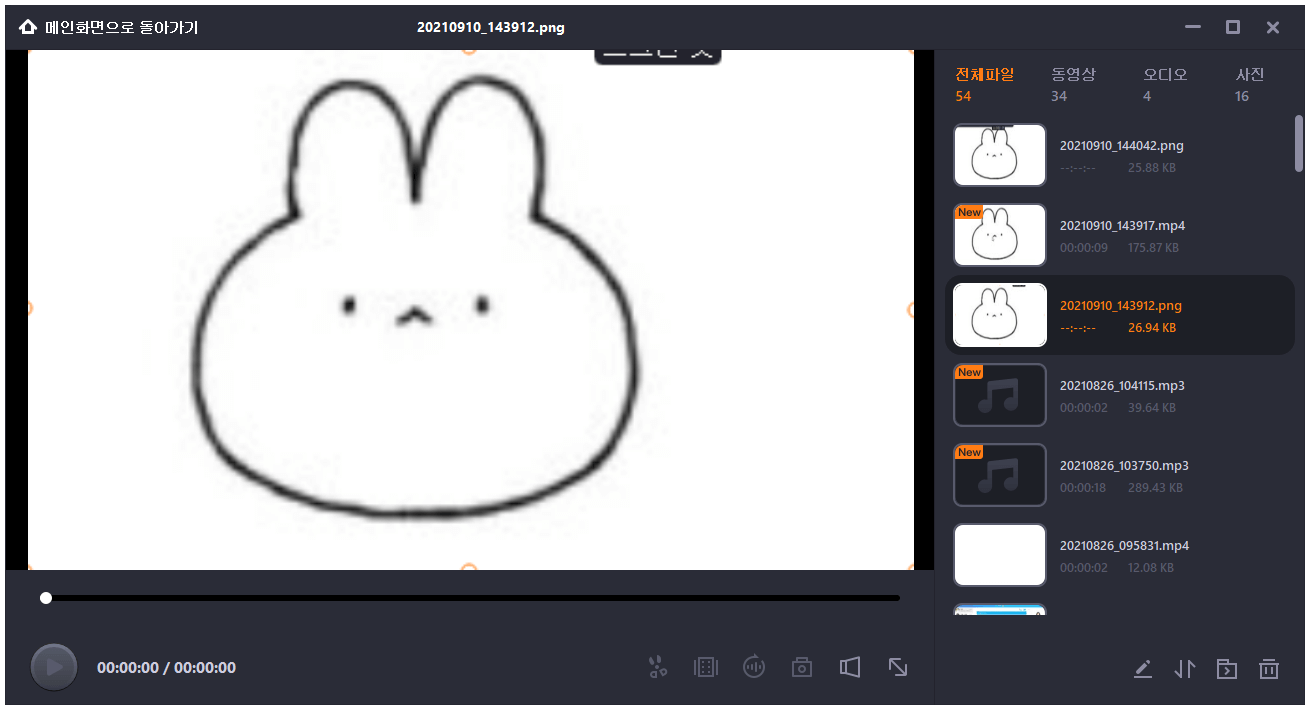The image size is (1310, 709).
Task: Click the playback speed rotation icon
Action: point(754,667)
